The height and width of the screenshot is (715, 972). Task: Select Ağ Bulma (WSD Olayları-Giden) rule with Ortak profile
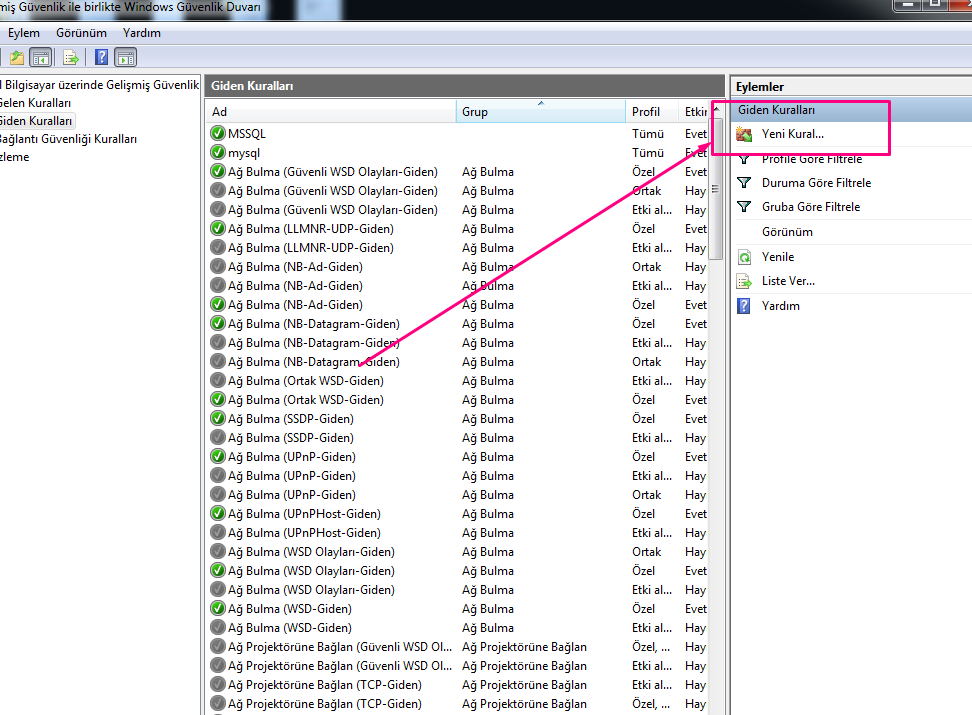coord(458,552)
